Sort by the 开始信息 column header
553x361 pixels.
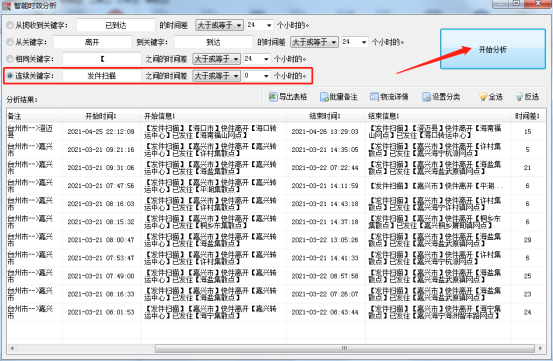click(x=214, y=116)
